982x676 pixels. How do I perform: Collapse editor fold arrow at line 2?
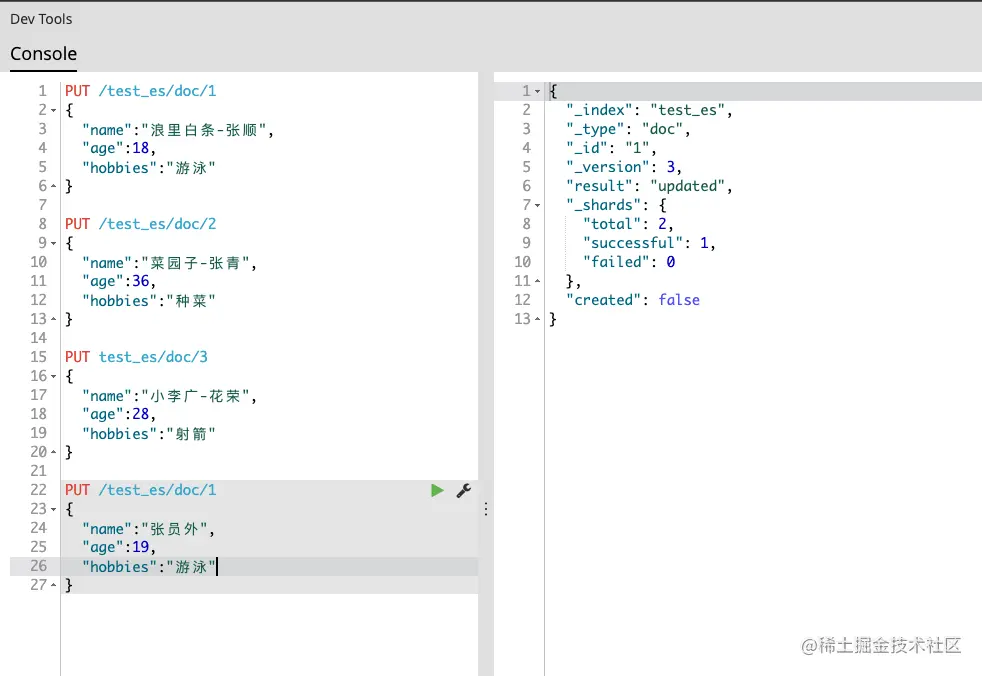(x=53, y=111)
